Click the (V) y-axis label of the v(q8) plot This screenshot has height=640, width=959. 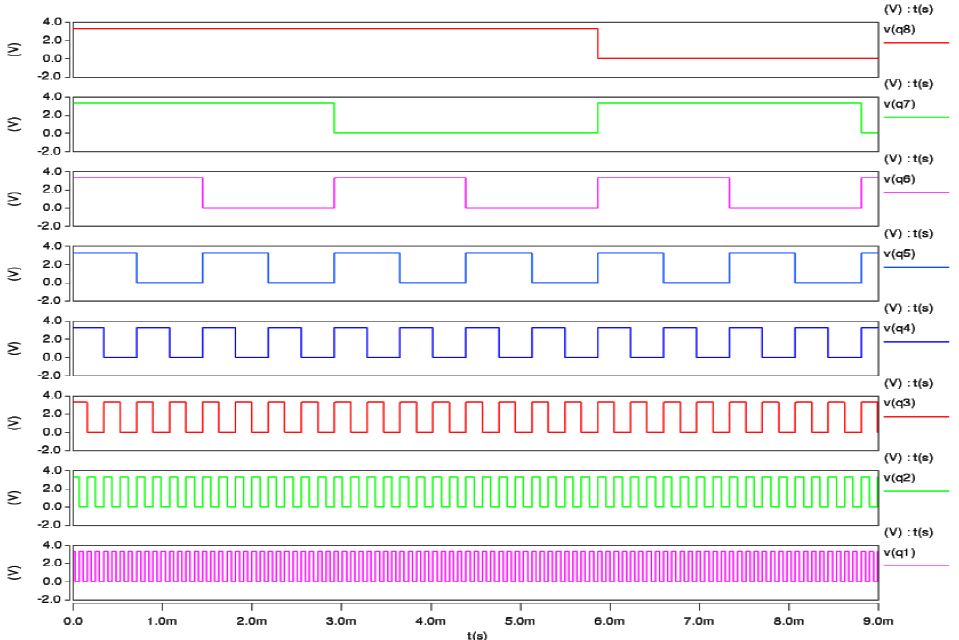13,50
